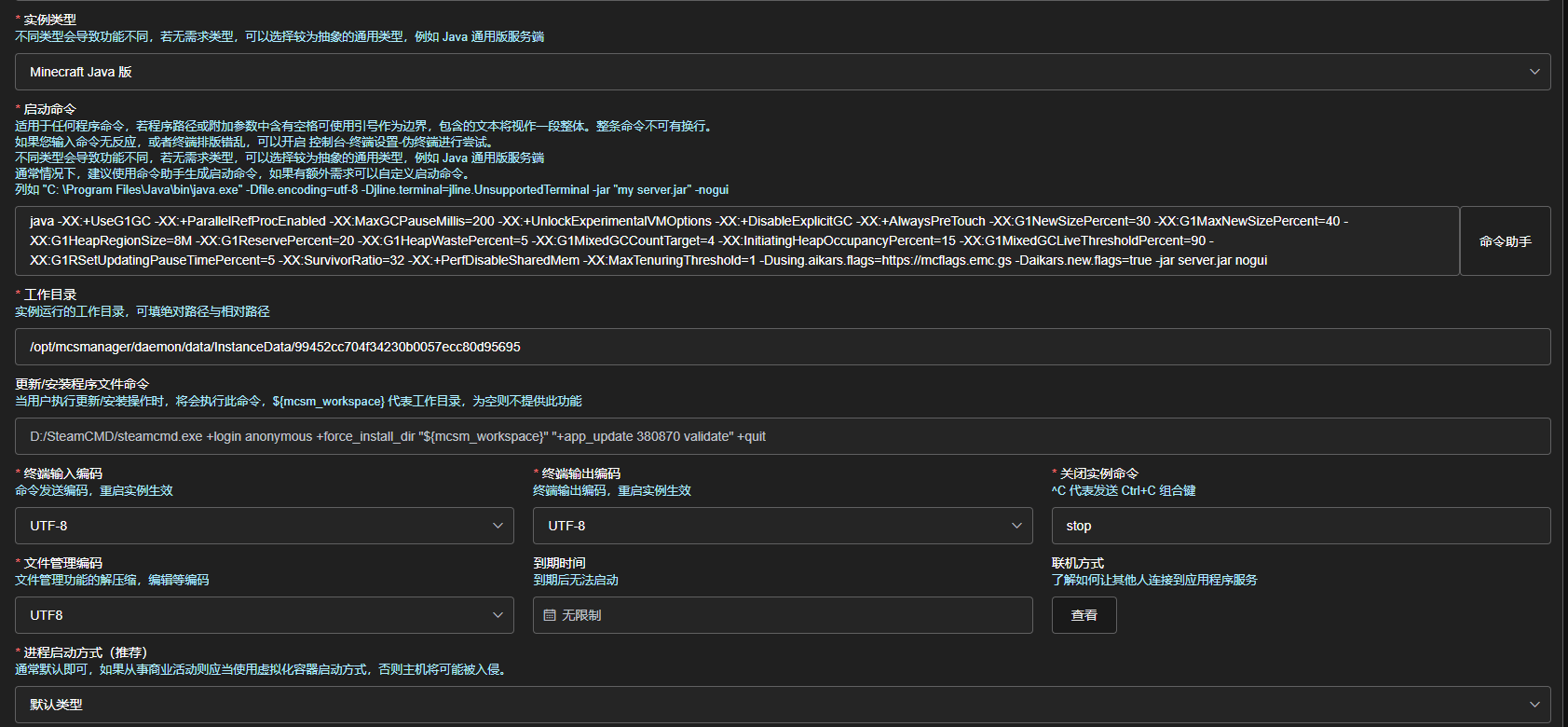The width and height of the screenshot is (1568, 727).
Task: Click the 启动命令 label
Action: point(49,109)
